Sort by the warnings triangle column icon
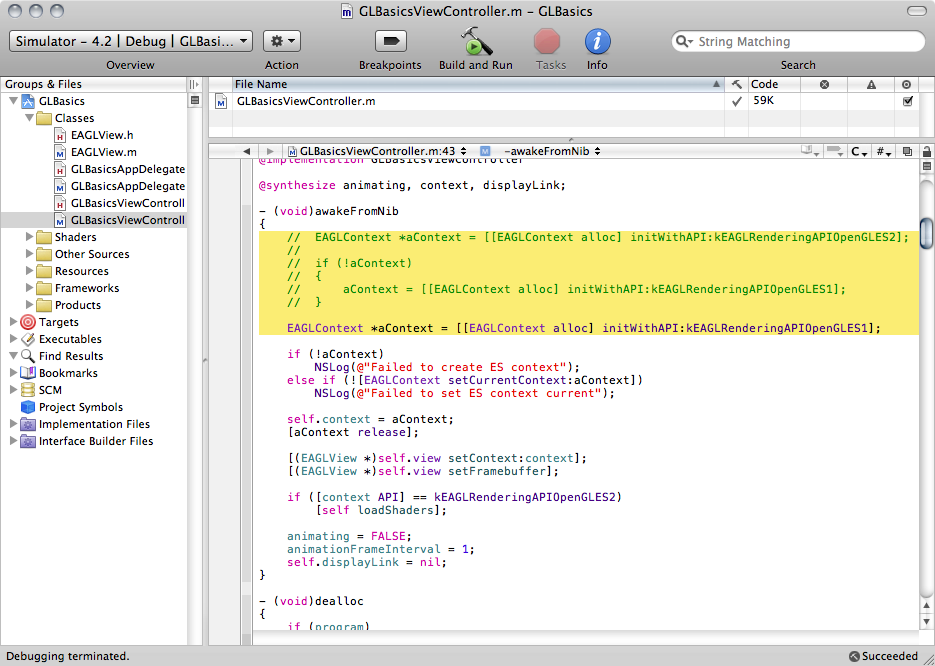The image size is (935, 666). tap(871, 85)
